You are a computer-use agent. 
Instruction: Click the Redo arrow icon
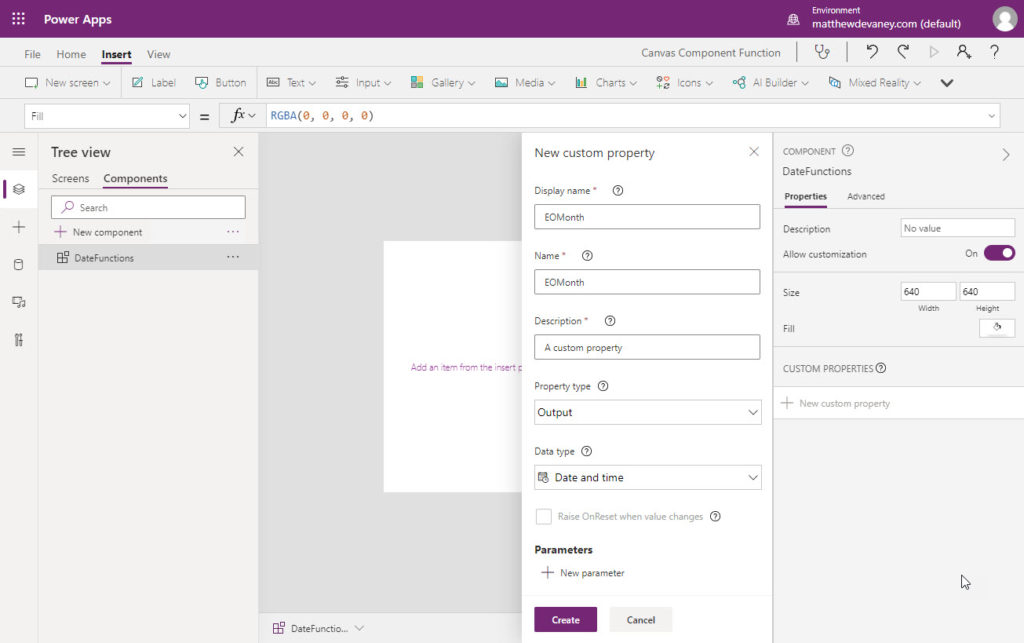[903, 52]
